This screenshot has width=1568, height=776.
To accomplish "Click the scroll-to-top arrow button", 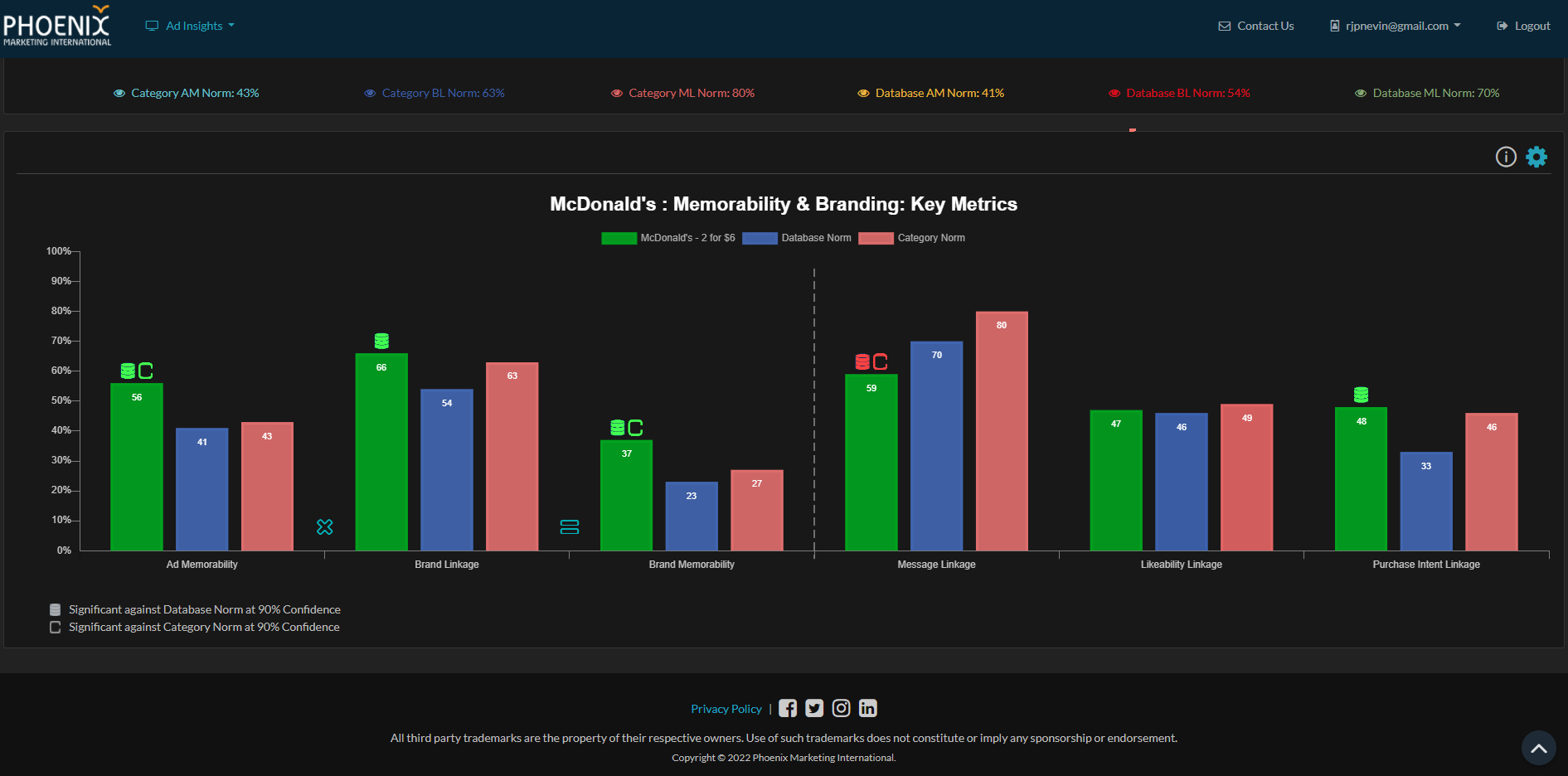I will (1539, 748).
